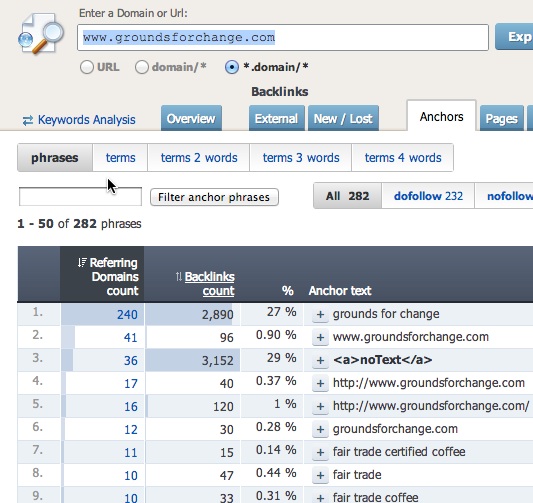Expand the 'www.groundsforchange.com' anchor row
This screenshot has height=503, width=533.
click(x=320, y=337)
